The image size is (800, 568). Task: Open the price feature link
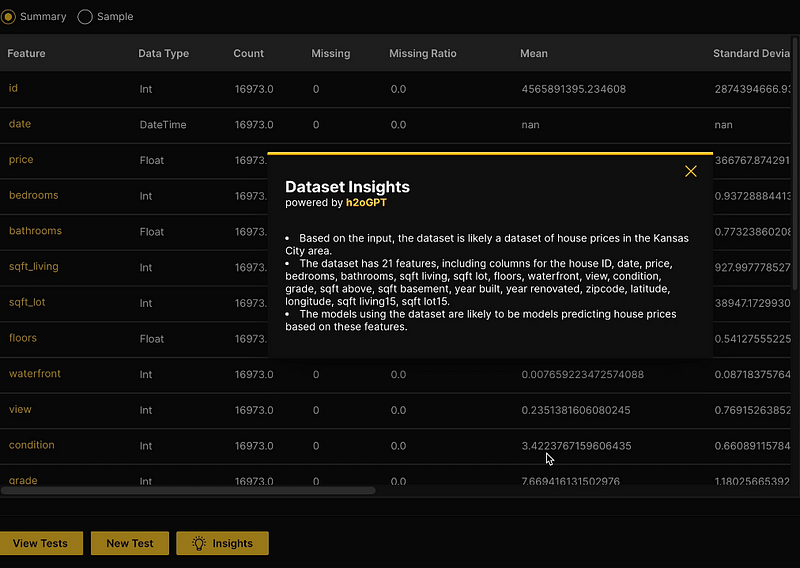(21, 160)
